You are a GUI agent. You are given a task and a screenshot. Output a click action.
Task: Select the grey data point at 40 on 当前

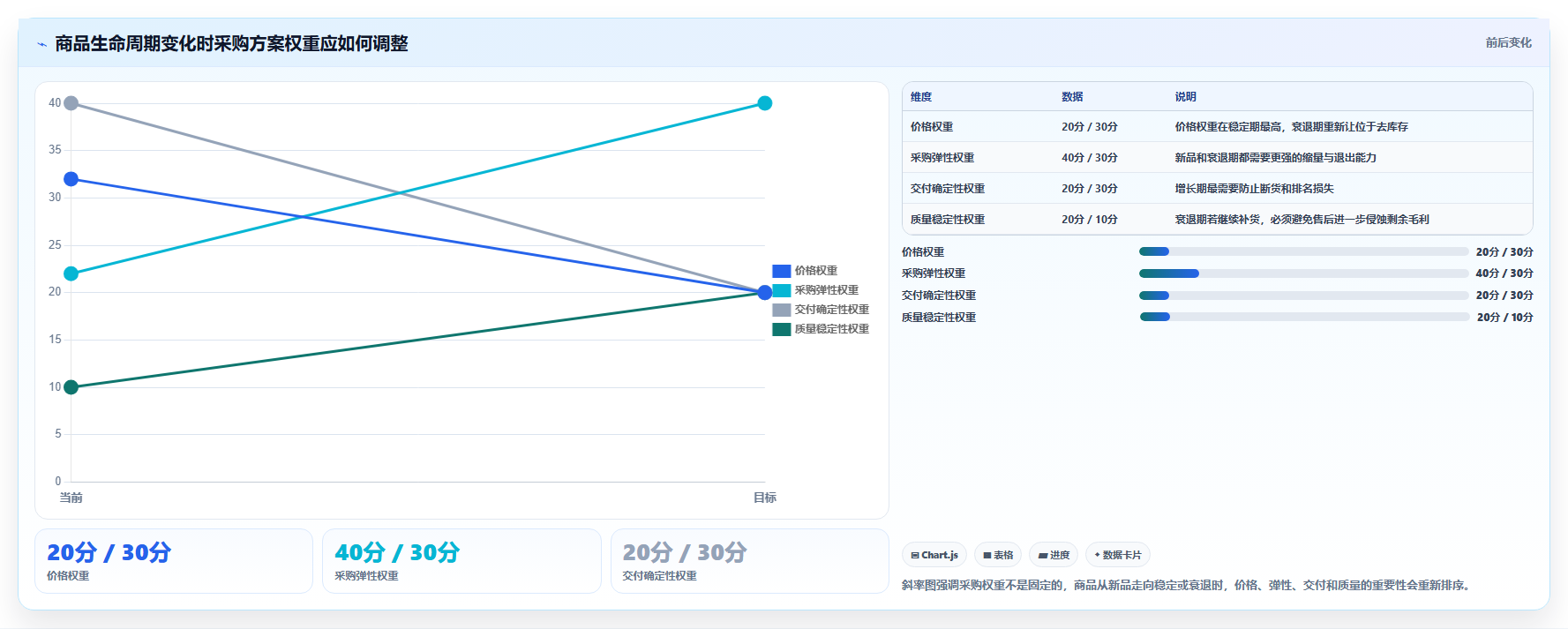(x=71, y=103)
